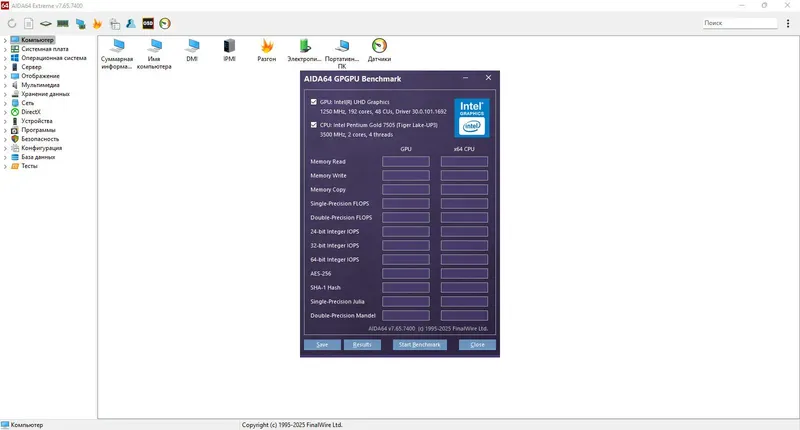Open the DMI icon
Image resolution: width=800 pixels, height=430 pixels.
point(192,50)
